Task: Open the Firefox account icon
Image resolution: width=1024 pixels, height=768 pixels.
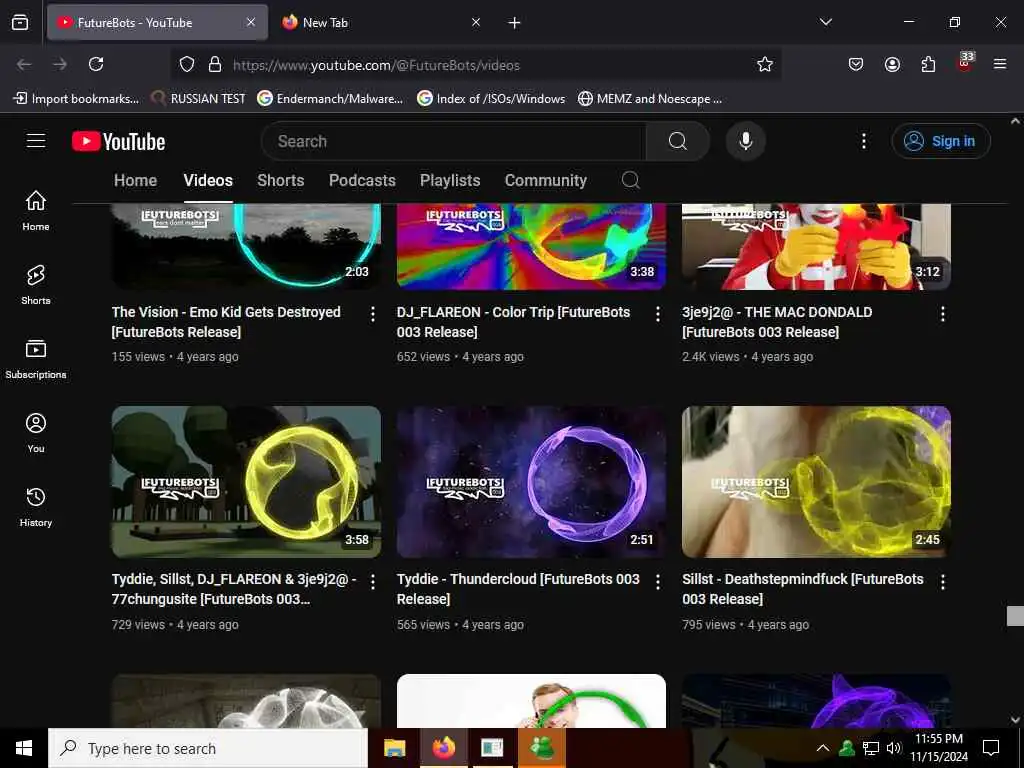Action: click(x=892, y=64)
